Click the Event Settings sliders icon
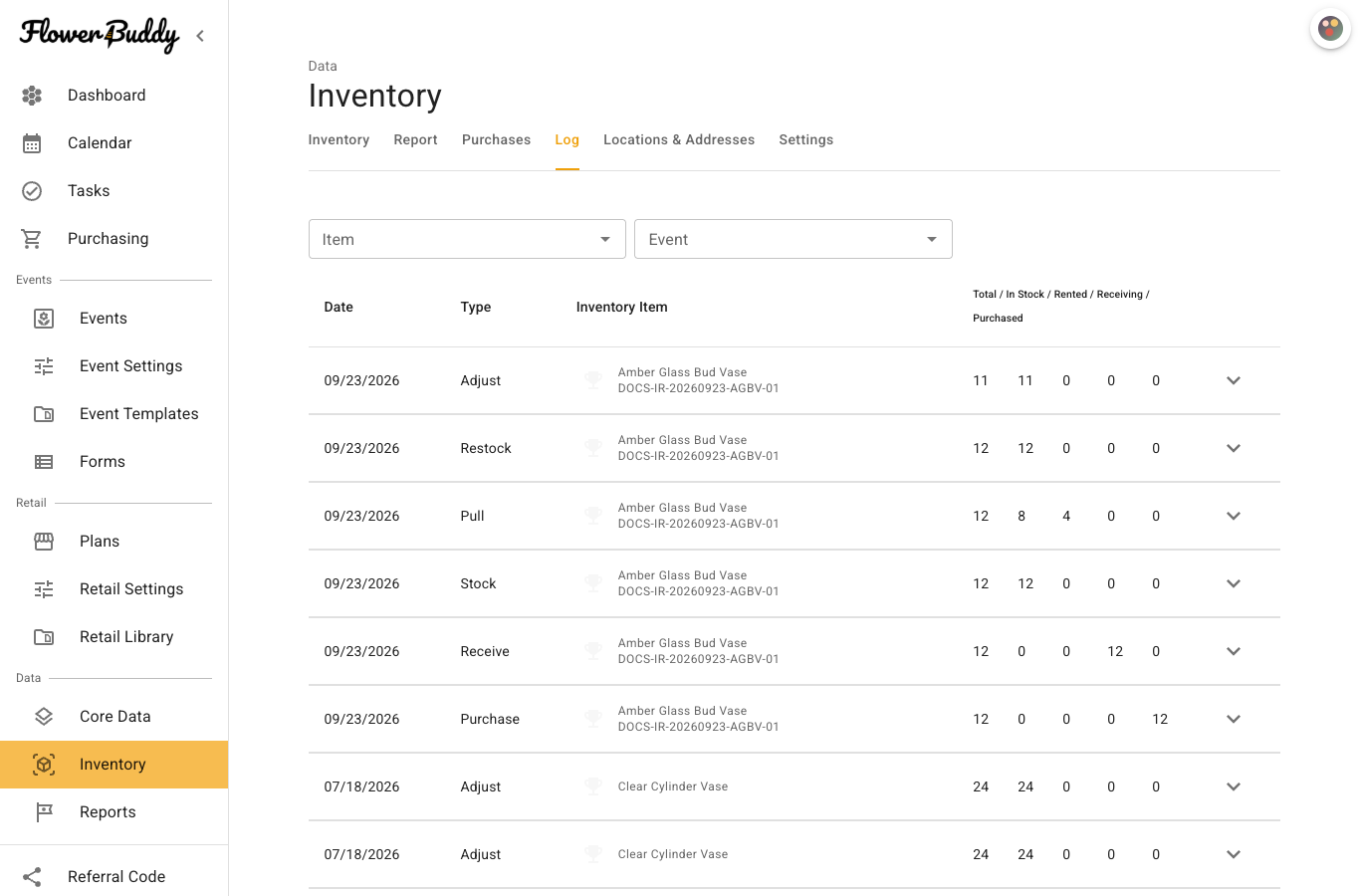 [44, 366]
